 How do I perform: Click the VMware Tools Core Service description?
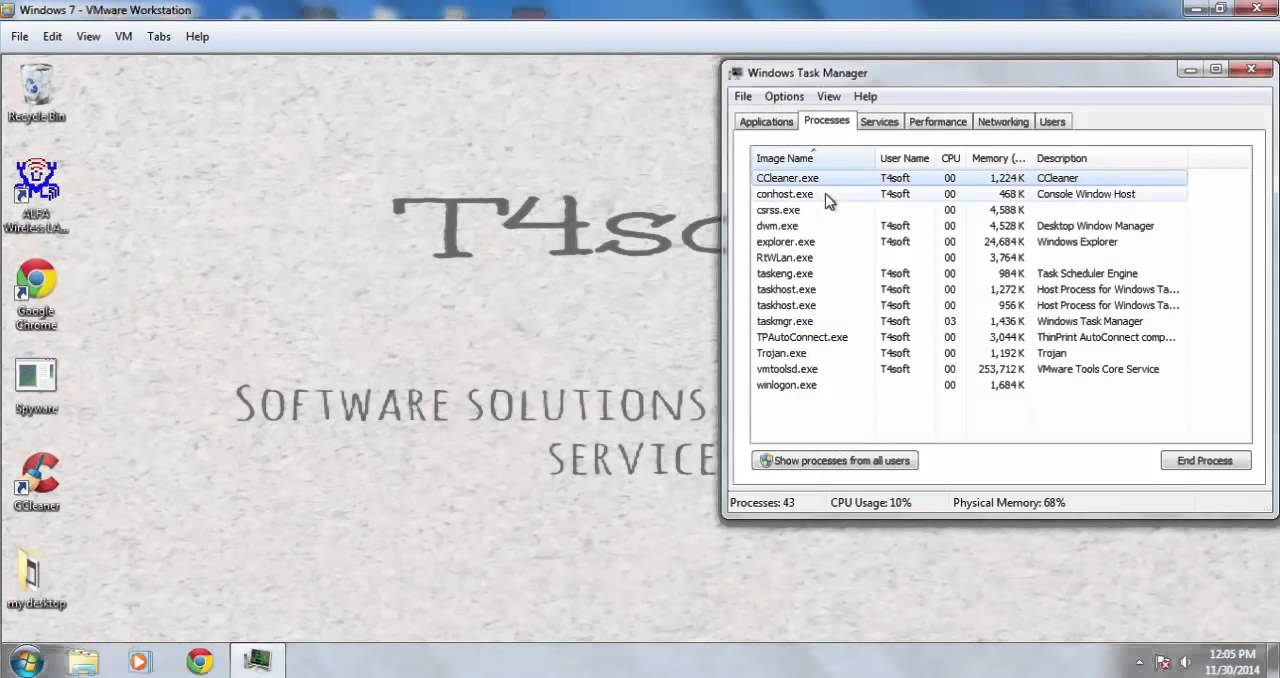point(1098,369)
